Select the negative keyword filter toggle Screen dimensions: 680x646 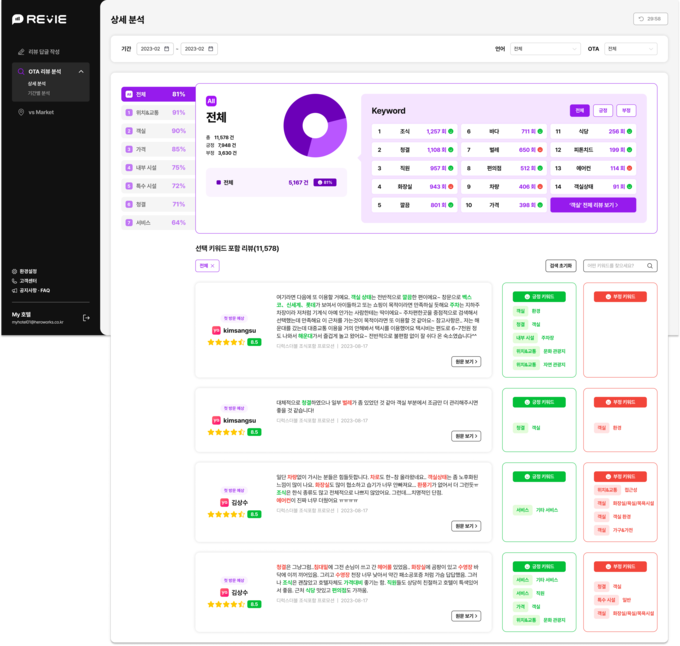pos(626,111)
